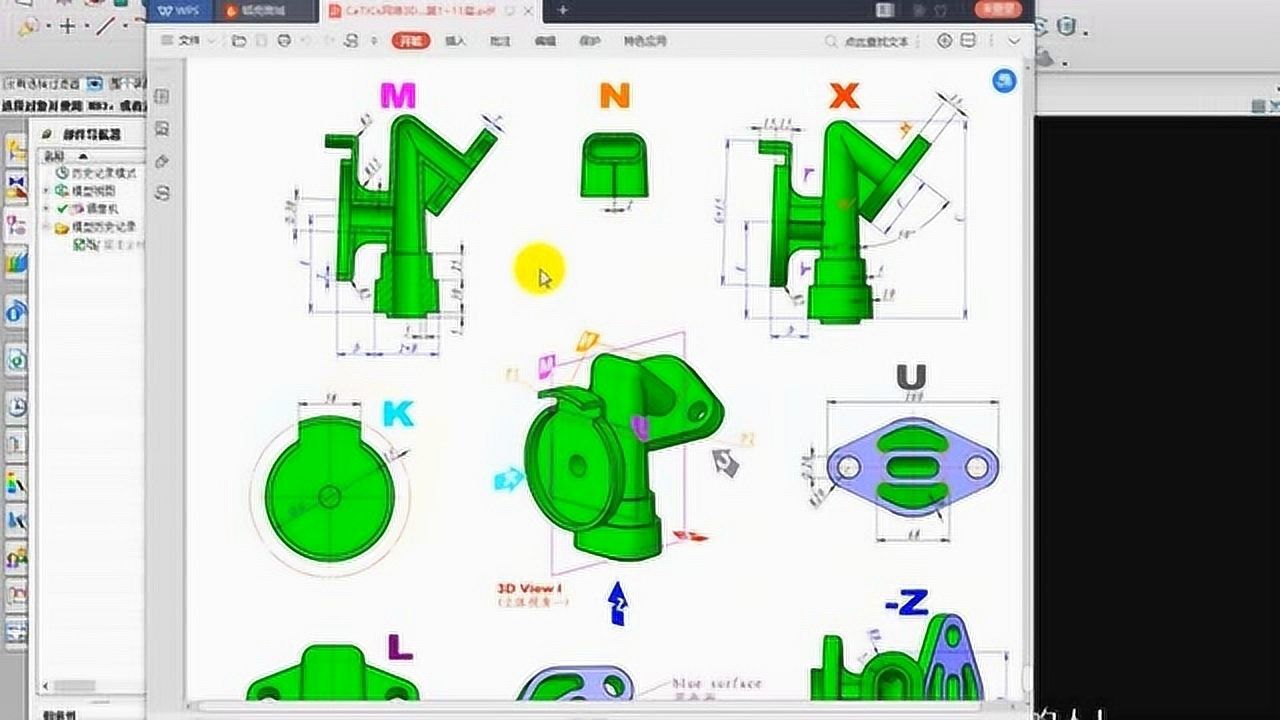The height and width of the screenshot is (720, 1280).
Task: Toggle the green check on 摄像机 node
Action: click(x=62, y=209)
